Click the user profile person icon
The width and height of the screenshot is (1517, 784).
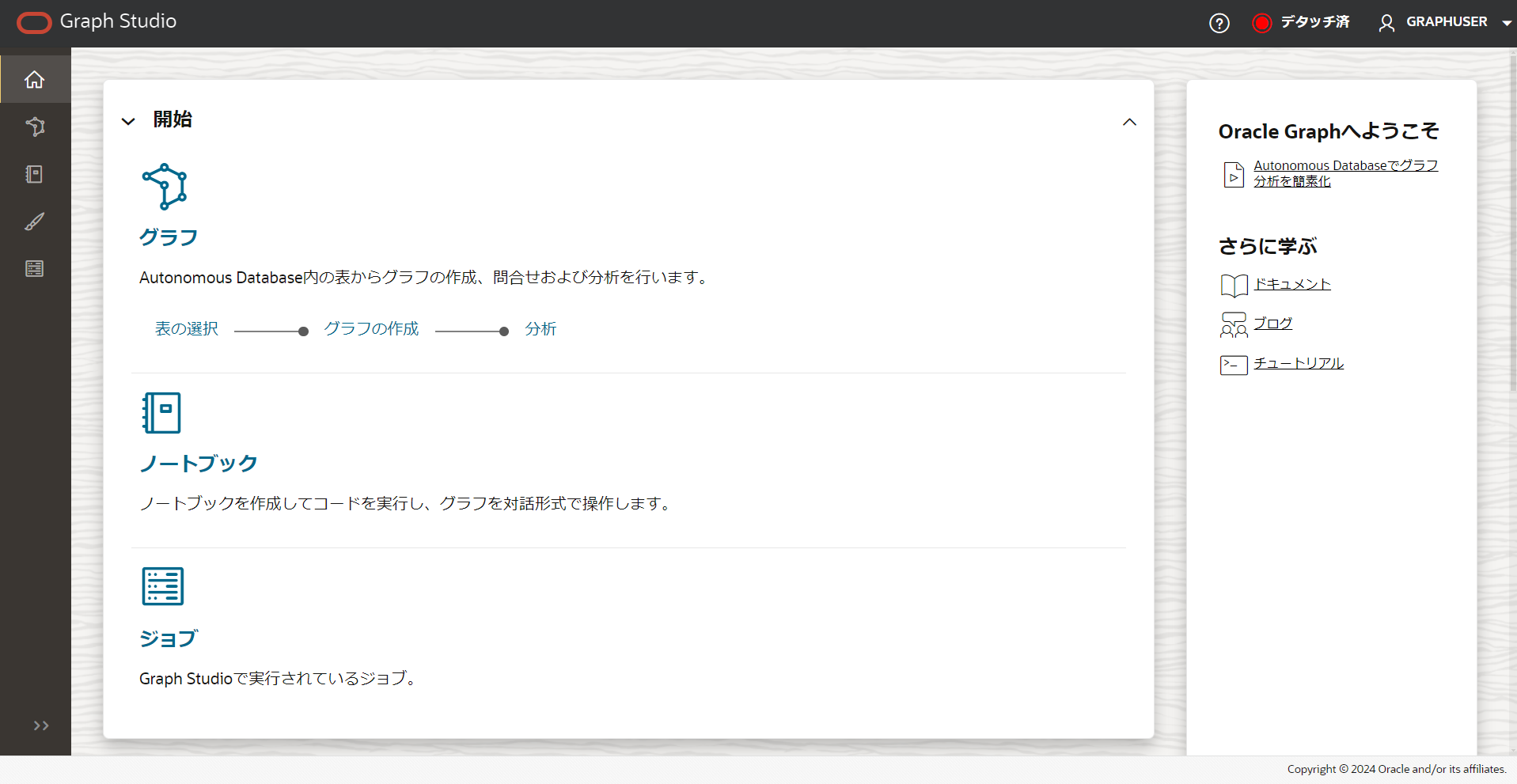1387,22
